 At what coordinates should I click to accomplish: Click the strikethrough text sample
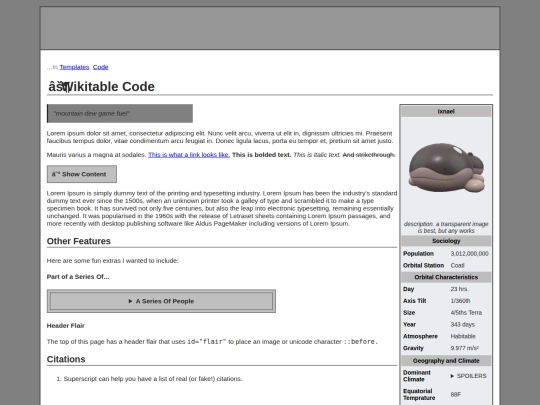[x=369, y=155]
